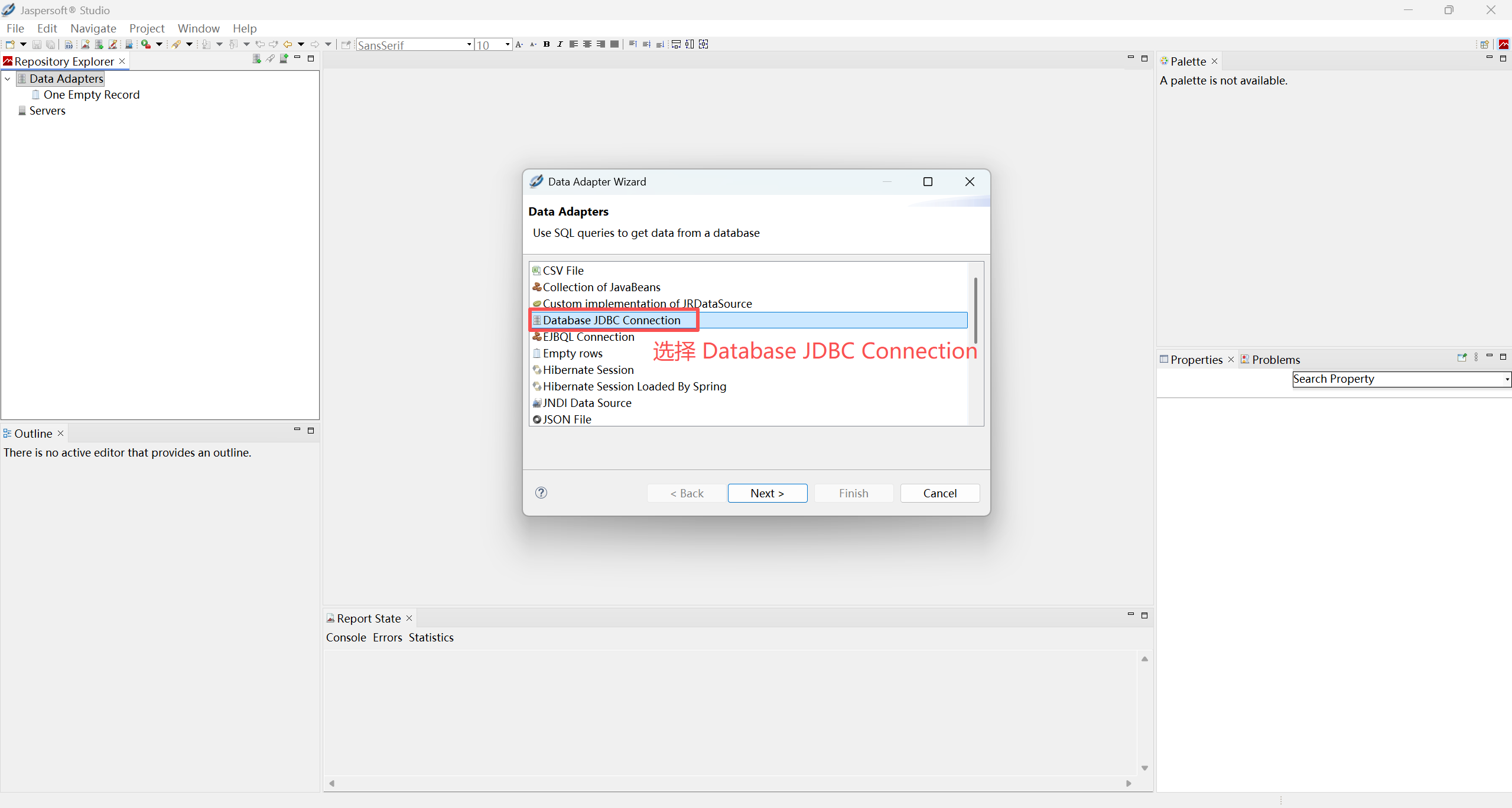Open the font size 10 dropdown

click(x=507, y=45)
